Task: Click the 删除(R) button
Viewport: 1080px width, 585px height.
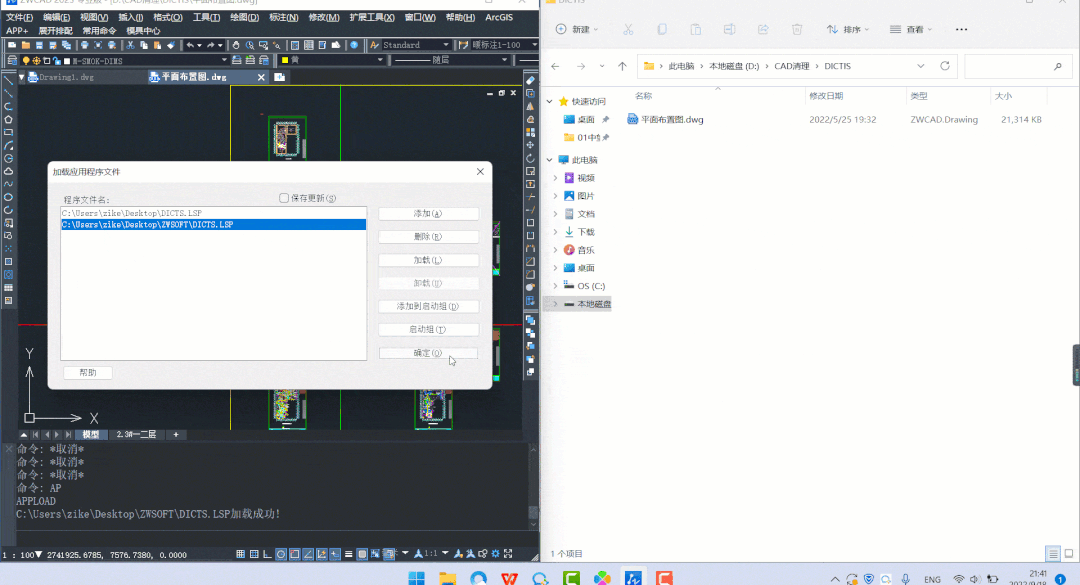Action: [x=428, y=236]
